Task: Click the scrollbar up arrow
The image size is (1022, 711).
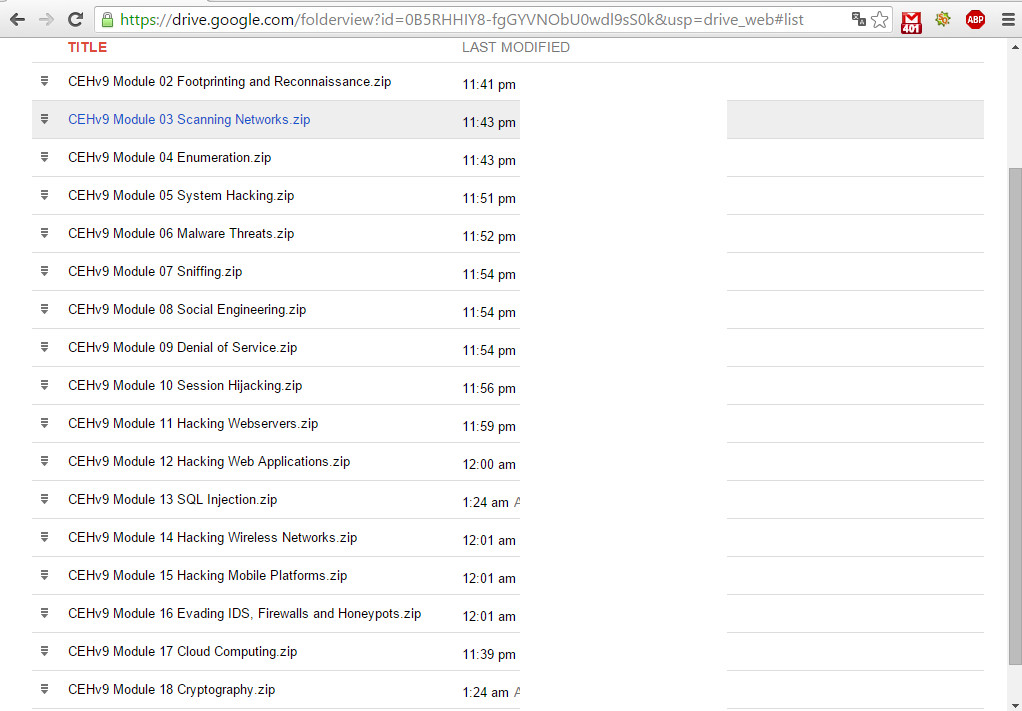Action: point(1015,47)
